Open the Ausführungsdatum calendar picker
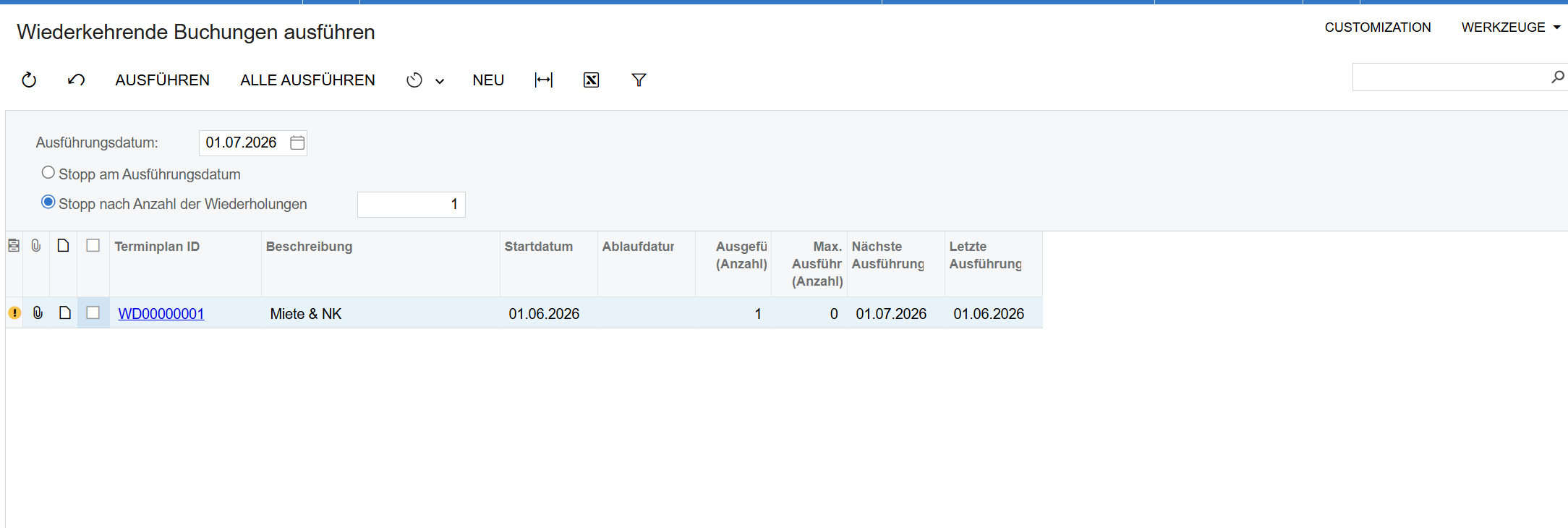 tap(297, 142)
